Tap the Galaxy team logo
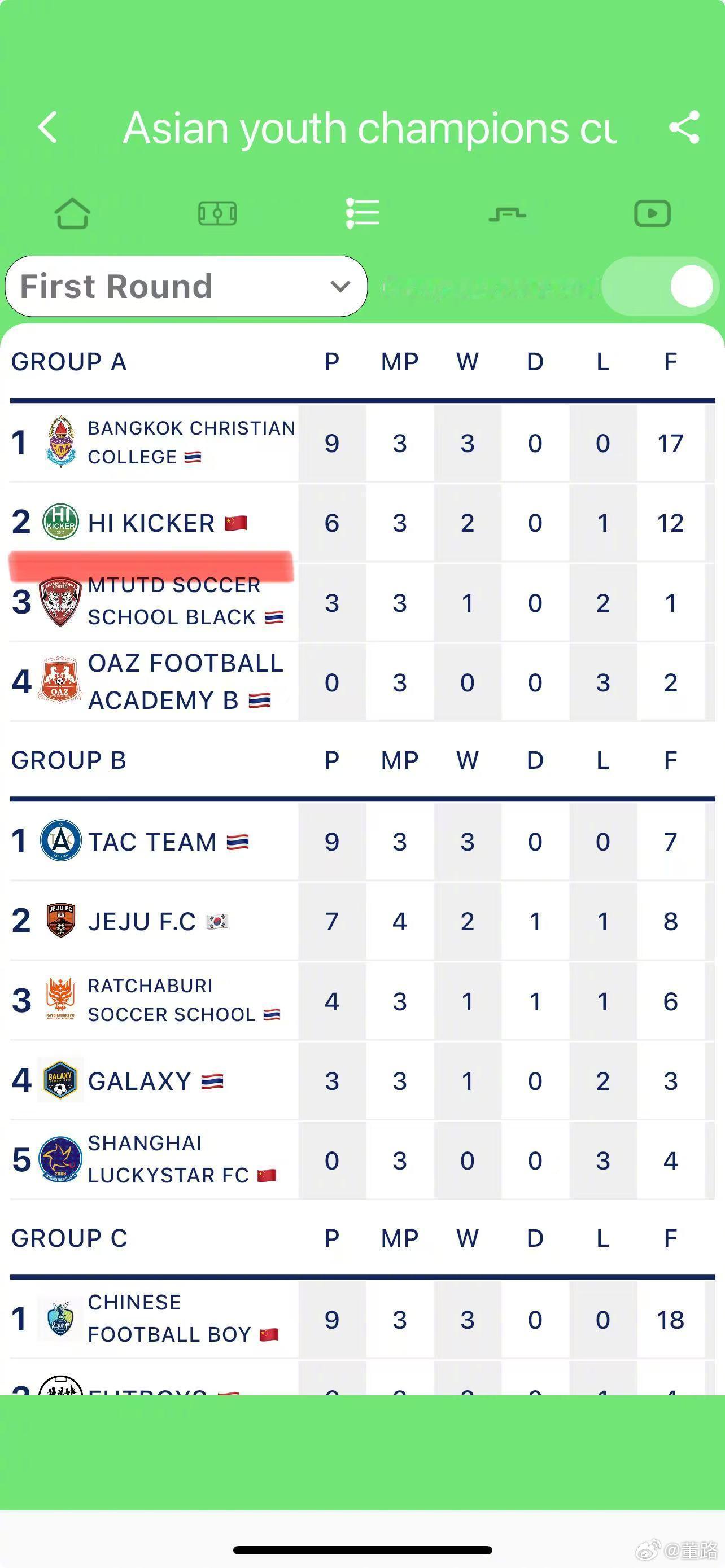The image size is (725, 1568). (60, 1080)
